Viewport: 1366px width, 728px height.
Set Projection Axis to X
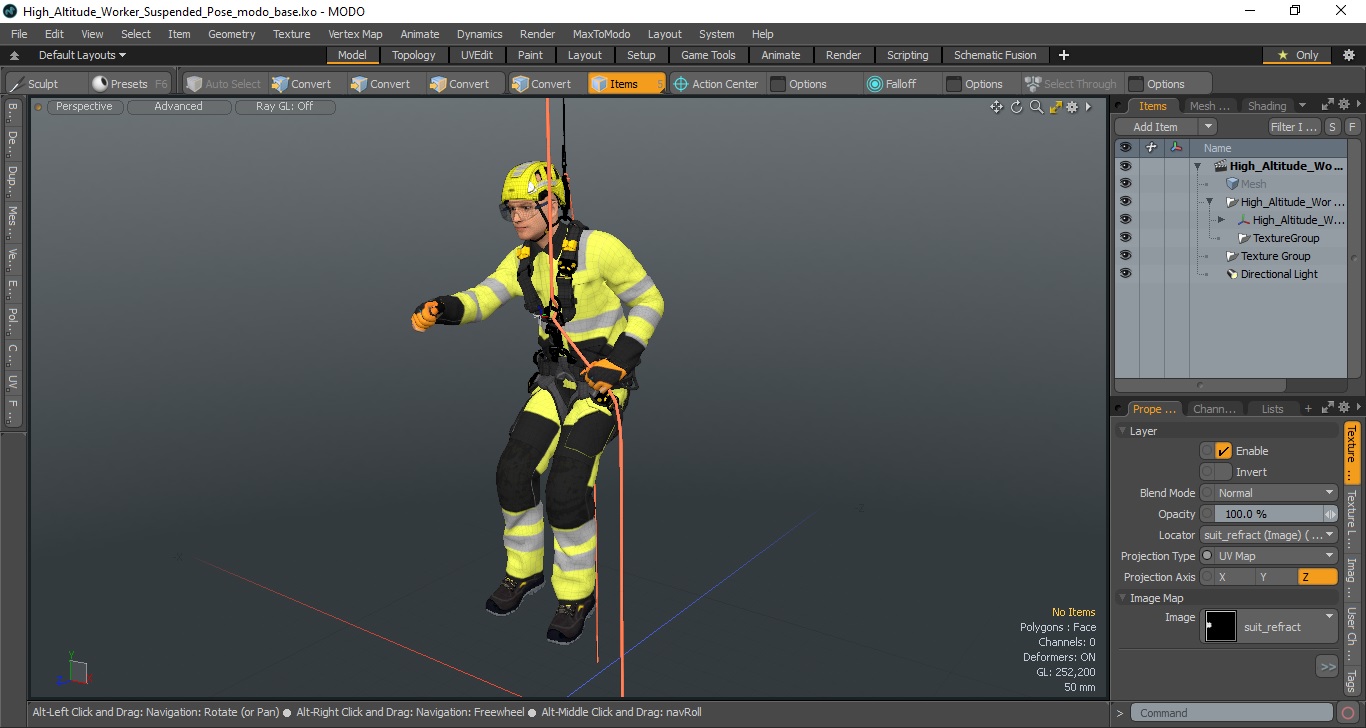tap(1235, 577)
